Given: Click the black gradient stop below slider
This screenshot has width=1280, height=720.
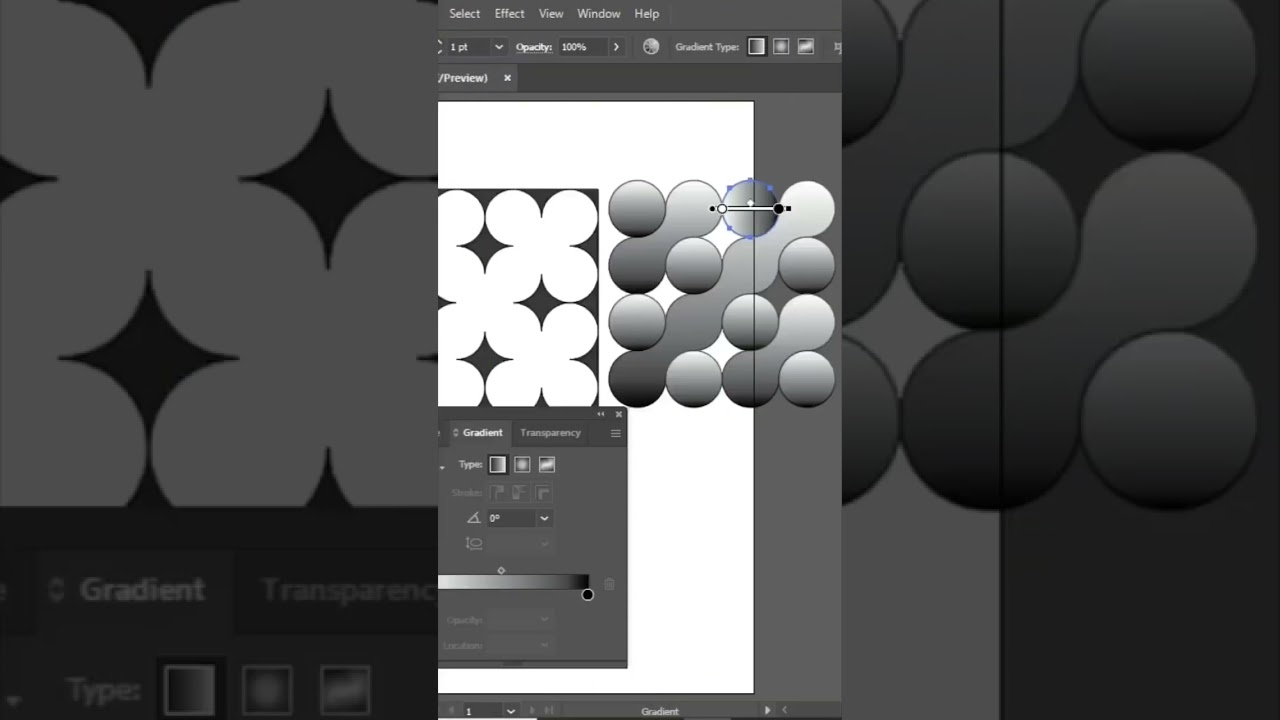Looking at the screenshot, I should tap(587, 595).
